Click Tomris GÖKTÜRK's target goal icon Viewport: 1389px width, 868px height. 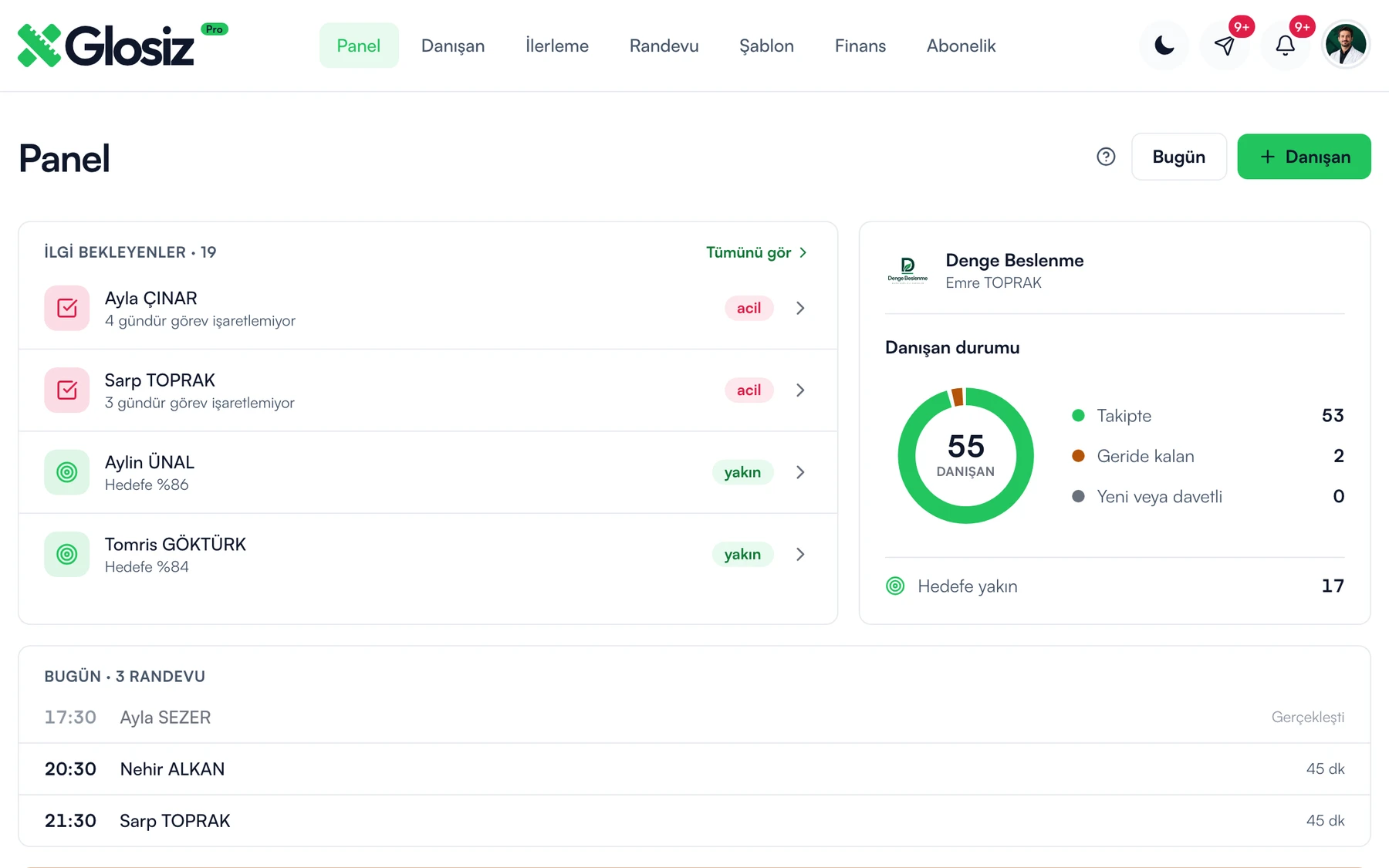(67, 554)
